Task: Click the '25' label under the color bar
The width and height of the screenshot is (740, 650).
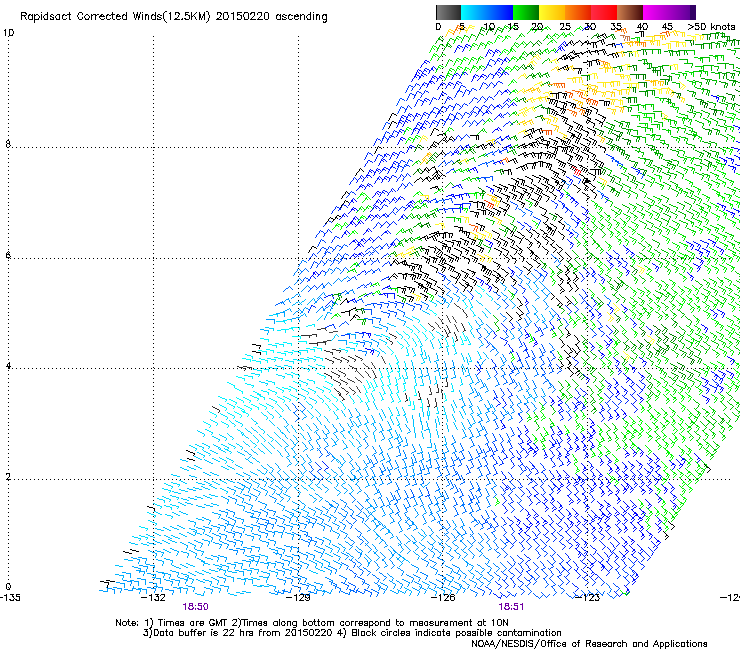Action: click(564, 27)
